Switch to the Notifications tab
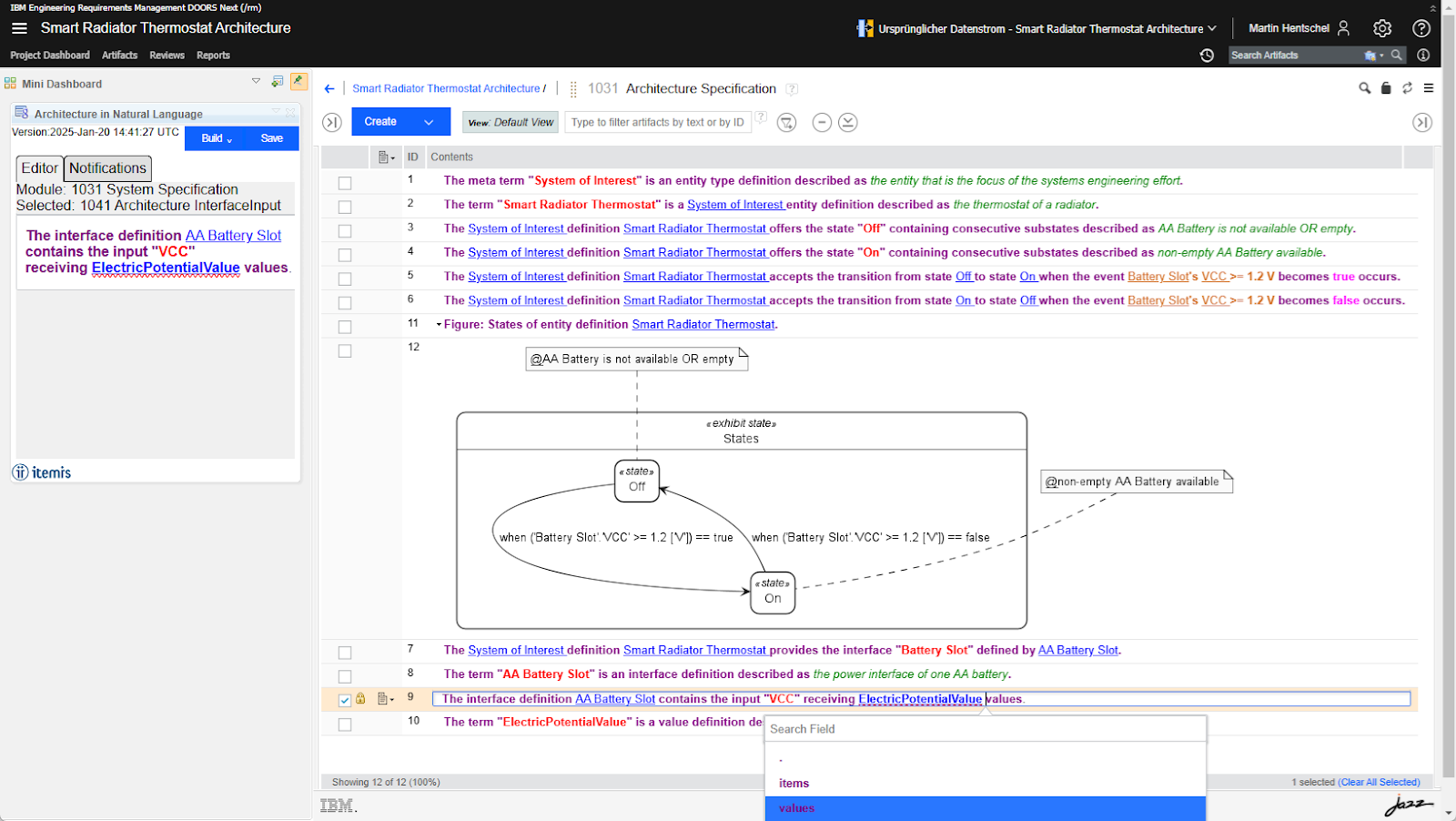This screenshot has height=821, width=1456. coord(107,168)
